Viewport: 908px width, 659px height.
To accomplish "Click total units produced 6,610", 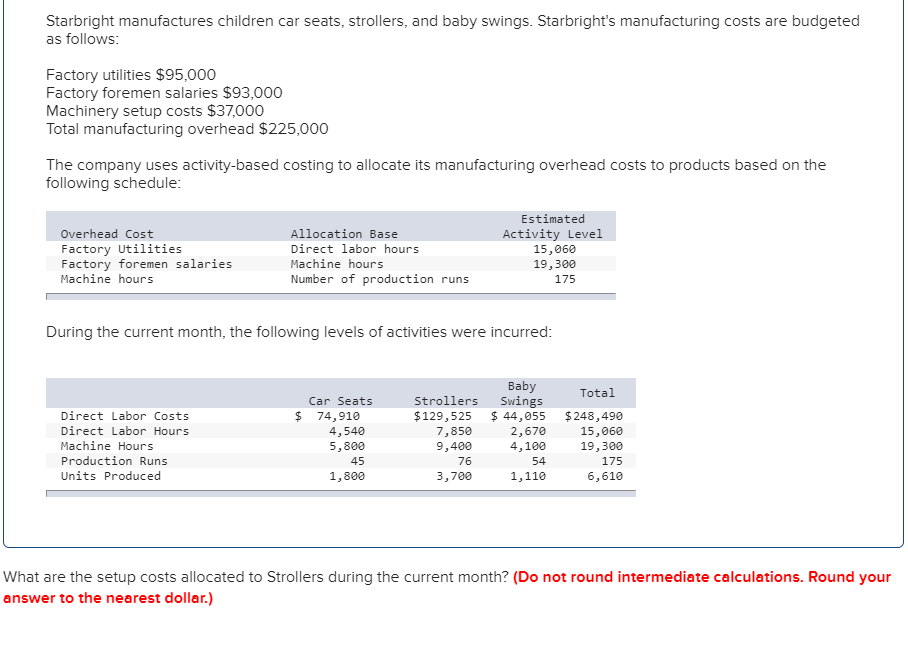I will pos(605,476).
